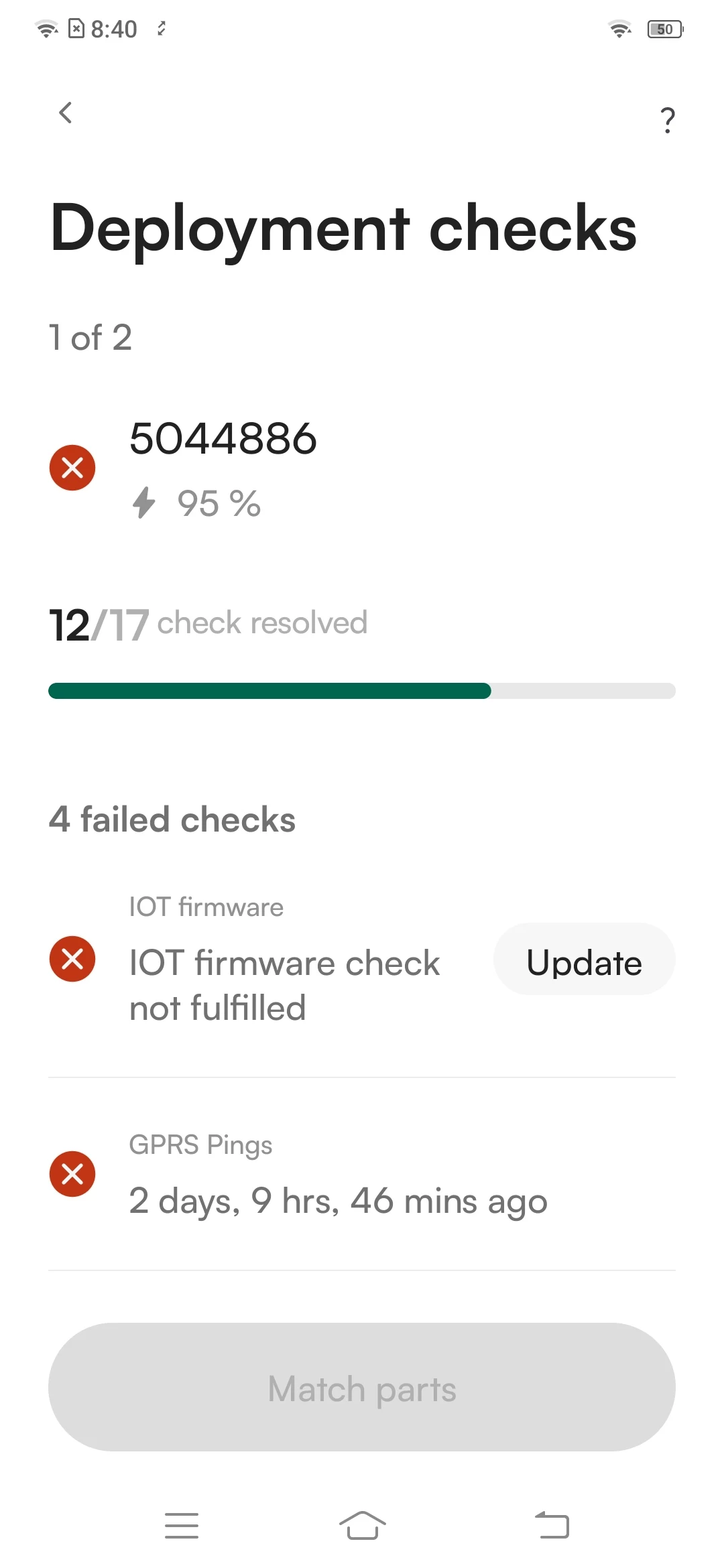Tap the Android back navigation icon
This screenshot has height=1568, width=724.
click(552, 1526)
